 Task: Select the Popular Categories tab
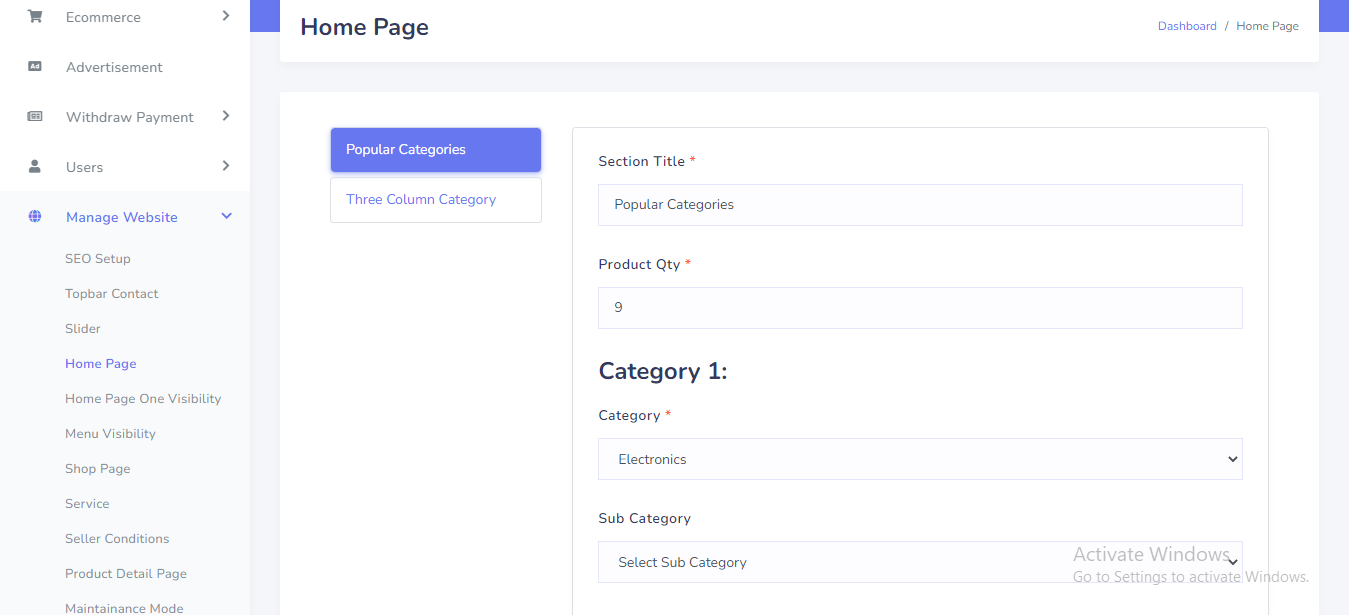[435, 150]
